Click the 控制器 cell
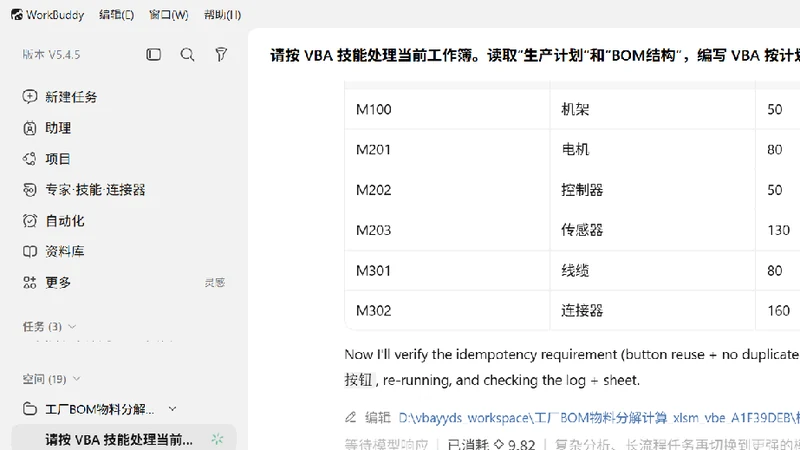This screenshot has width=800, height=450. (582, 190)
